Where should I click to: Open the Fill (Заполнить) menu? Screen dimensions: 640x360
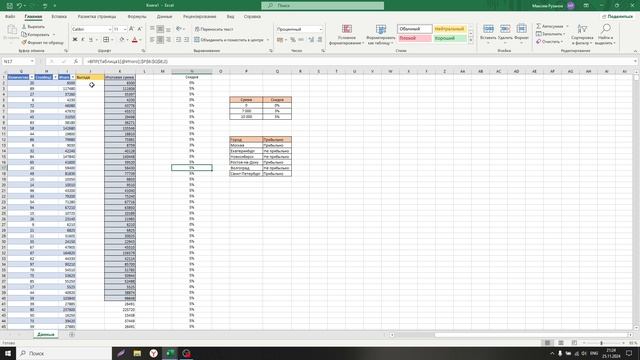pos(551,34)
